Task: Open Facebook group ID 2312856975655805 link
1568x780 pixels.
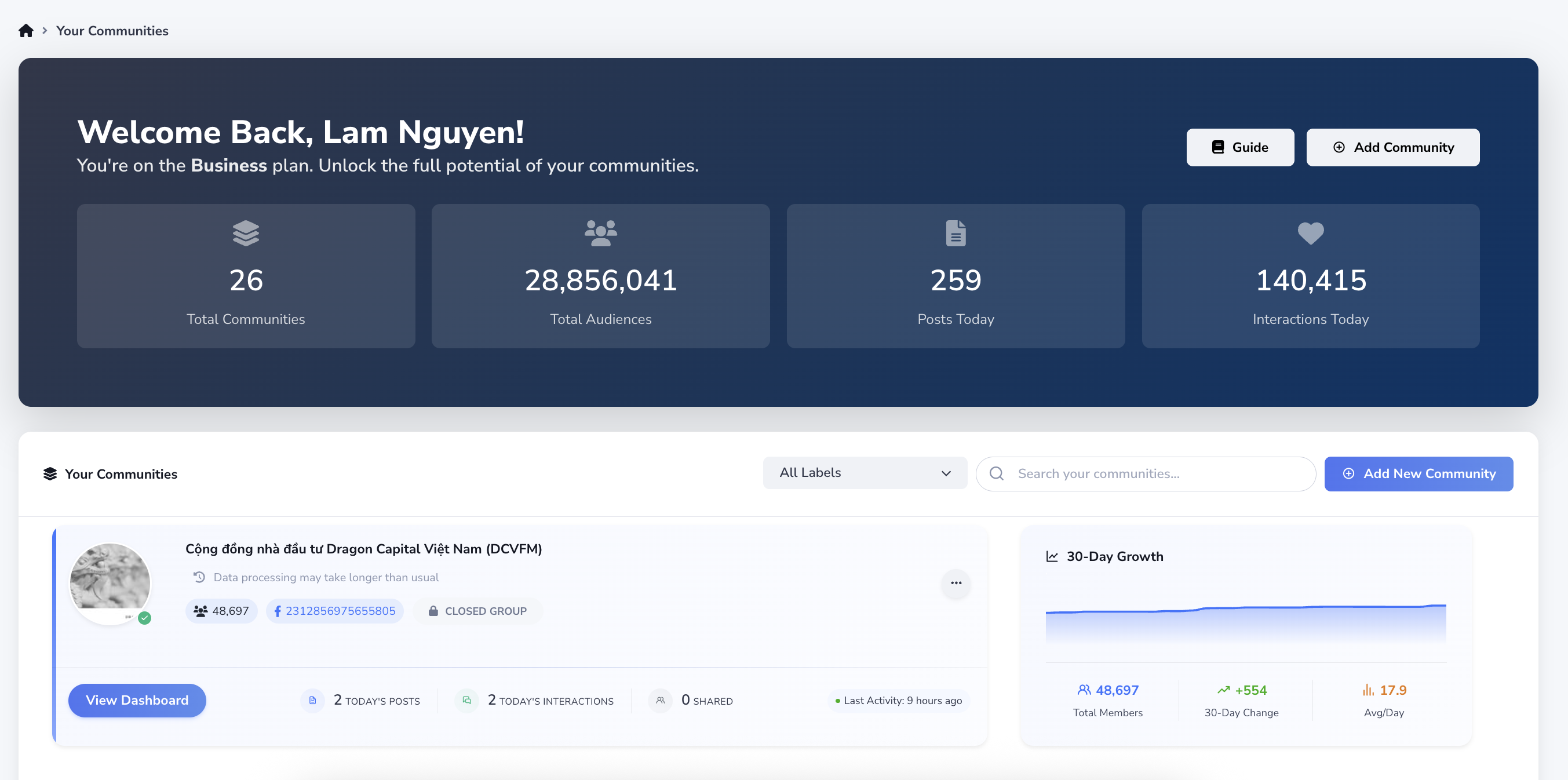Action: (x=334, y=610)
